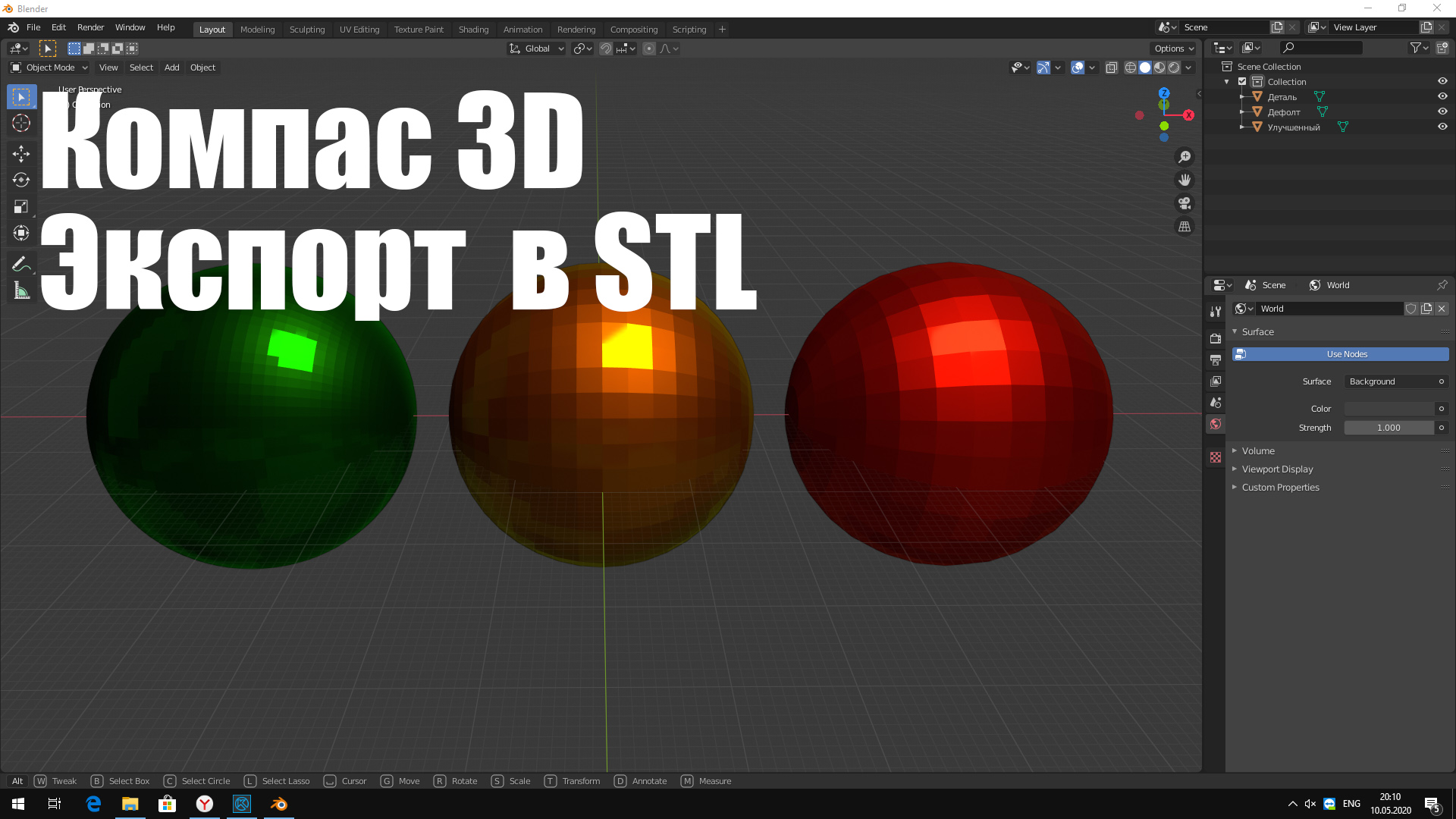This screenshot has height=819, width=1456.
Task: Adjust the Strength value slider
Action: (1389, 428)
